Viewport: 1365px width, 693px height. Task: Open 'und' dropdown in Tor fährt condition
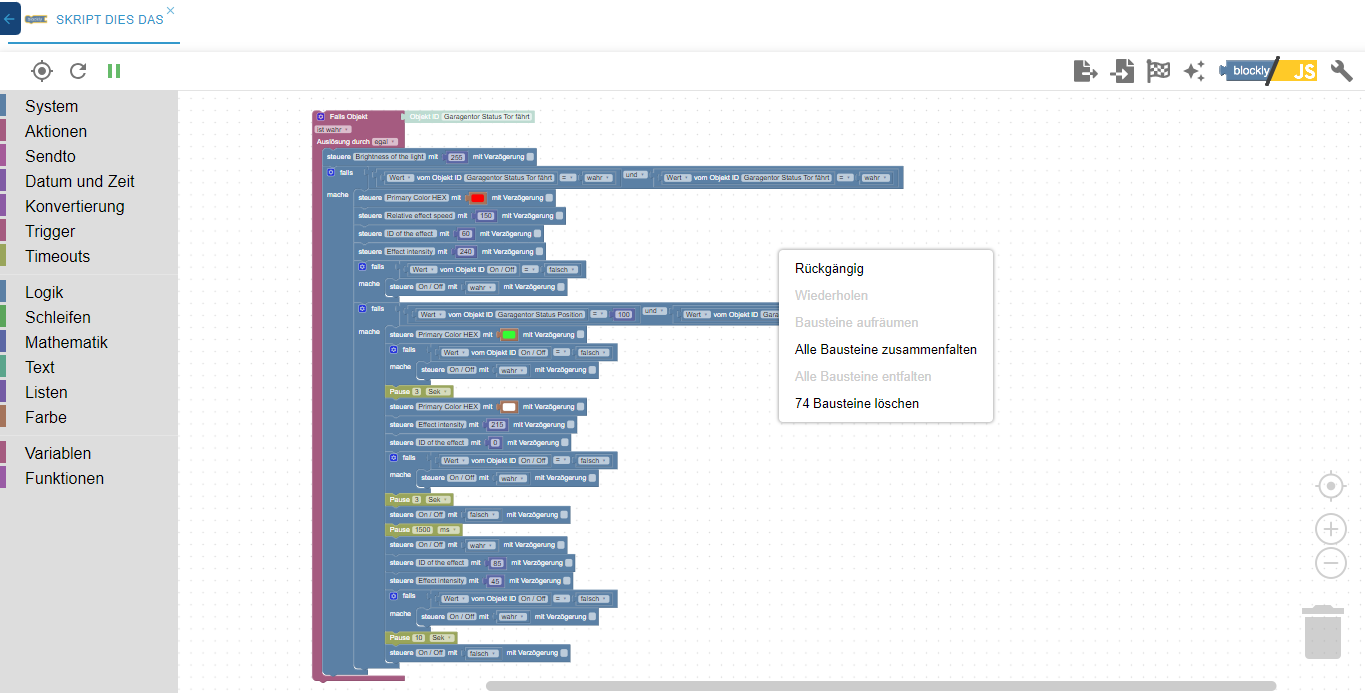tap(634, 175)
